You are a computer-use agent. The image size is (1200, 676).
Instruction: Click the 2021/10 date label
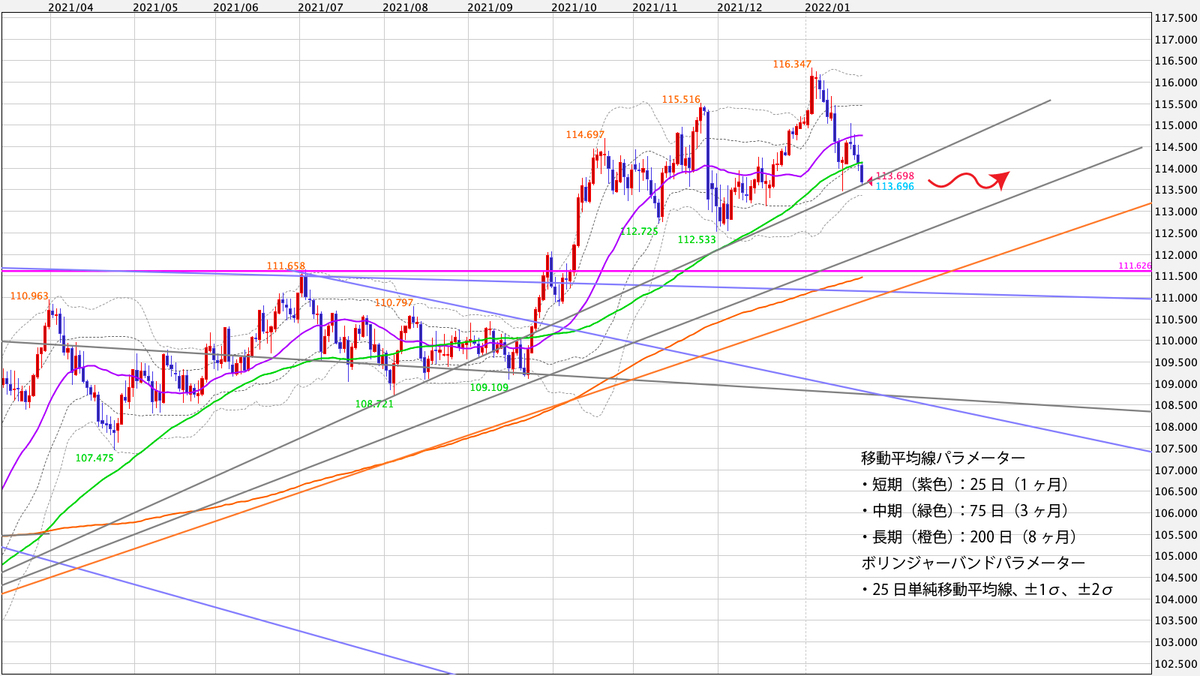pyautogui.click(x=574, y=7)
